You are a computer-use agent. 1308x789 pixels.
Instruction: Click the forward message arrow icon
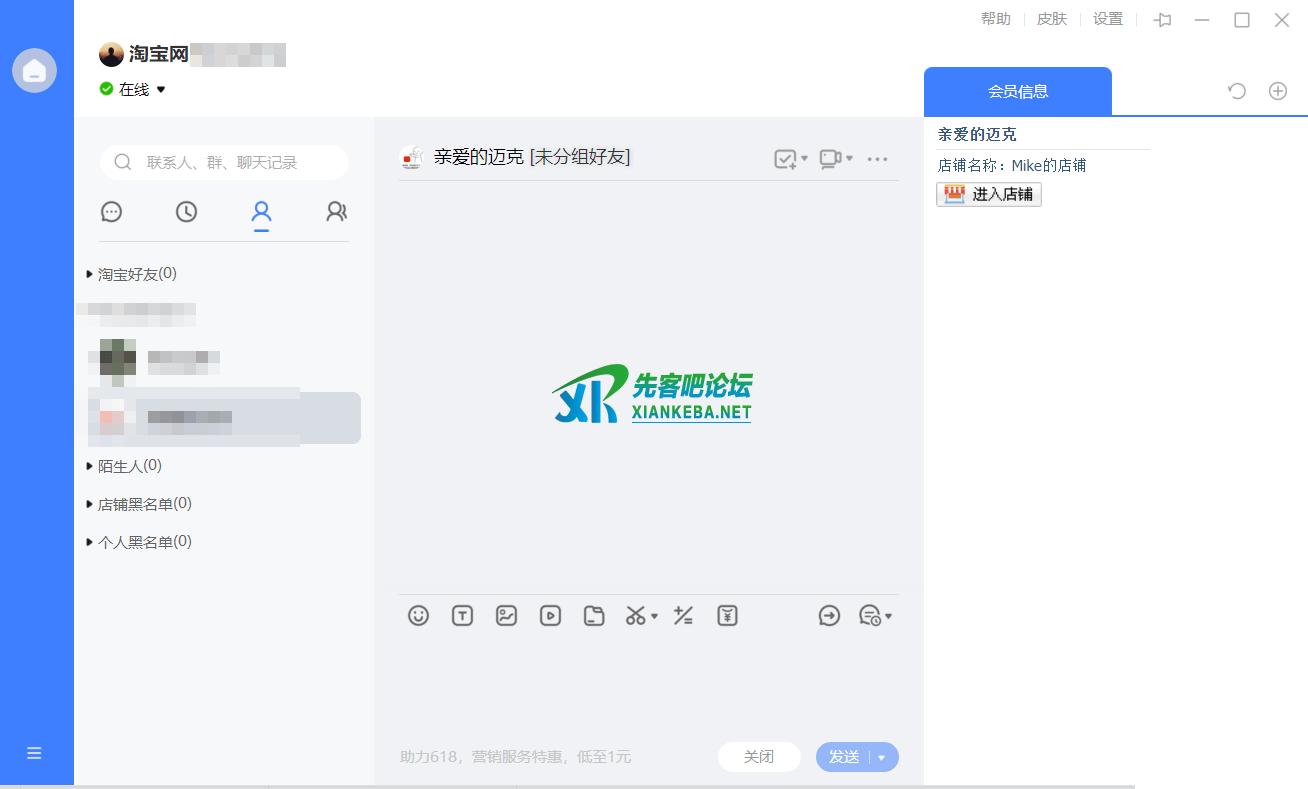pos(829,616)
